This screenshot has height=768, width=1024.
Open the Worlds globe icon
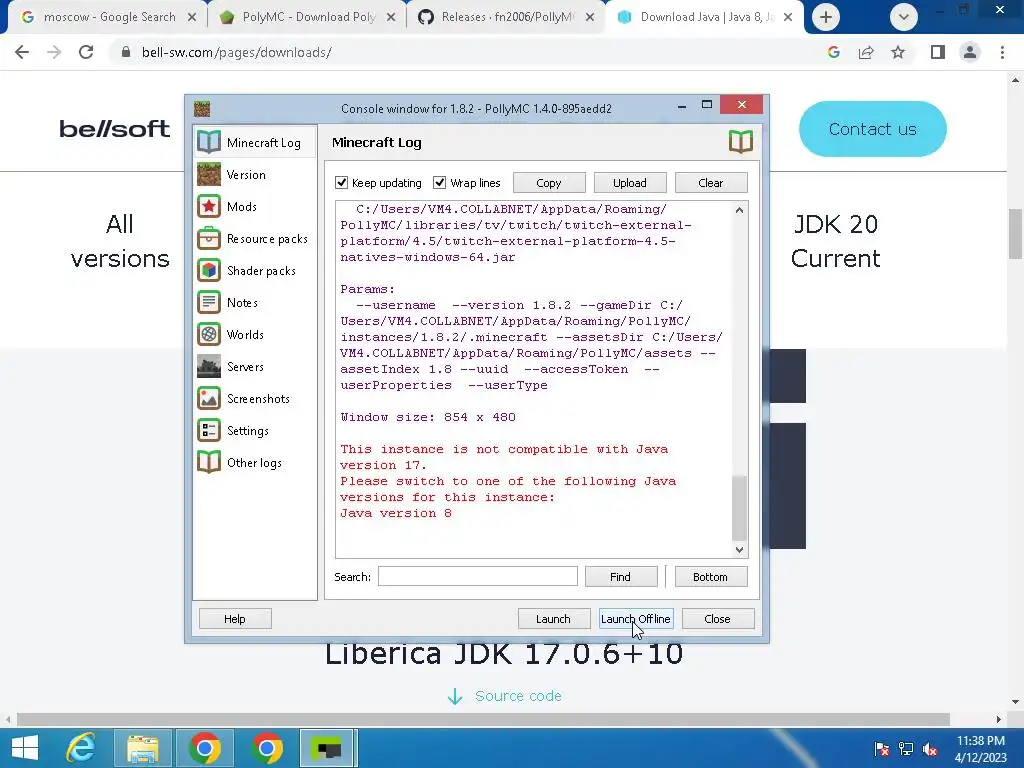click(x=209, y=334)
